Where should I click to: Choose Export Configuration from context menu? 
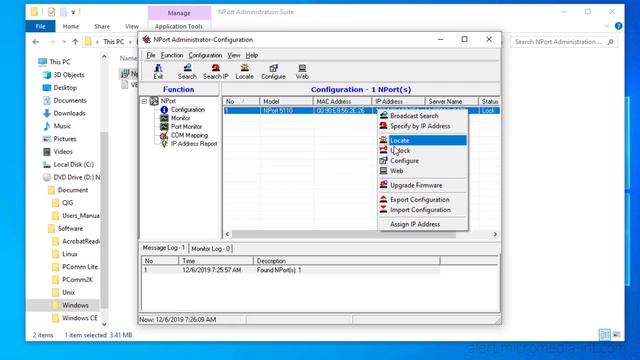[x=422, y=200]
